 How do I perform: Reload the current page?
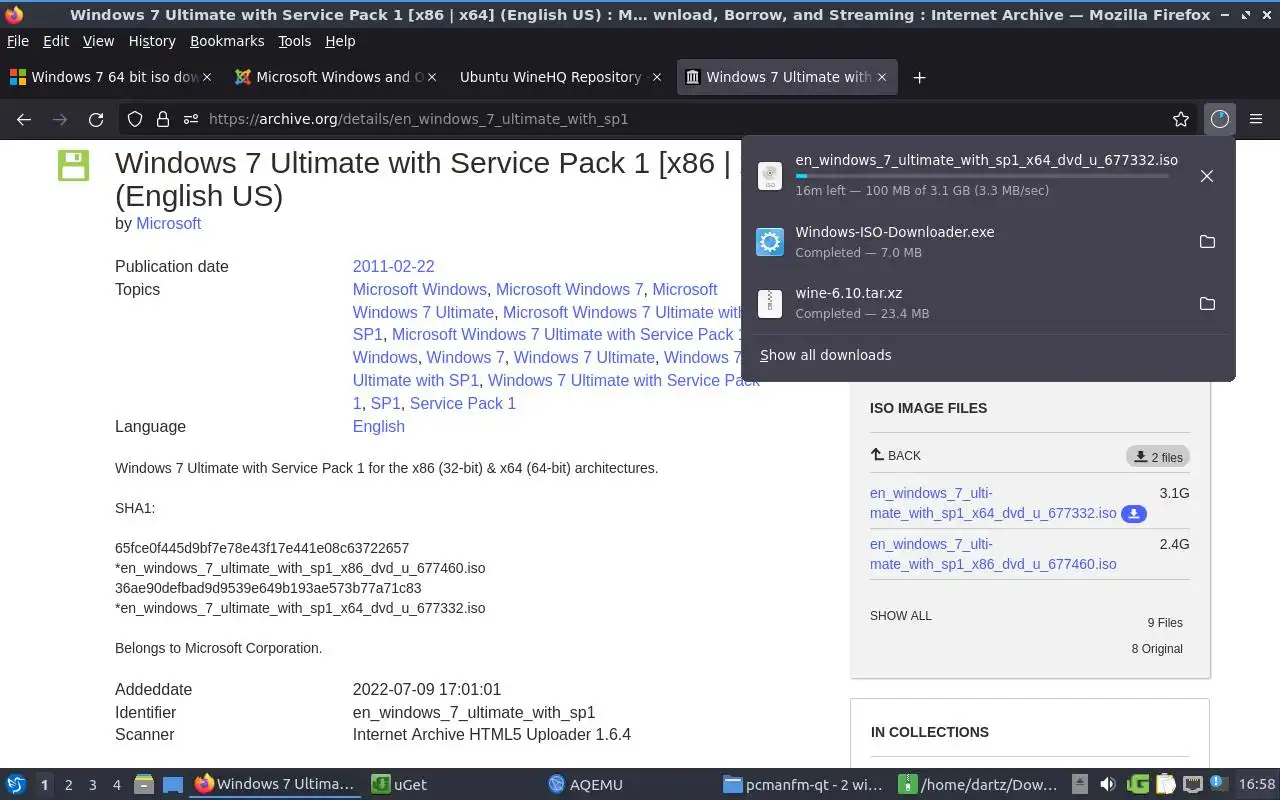[x=96, y=119]
